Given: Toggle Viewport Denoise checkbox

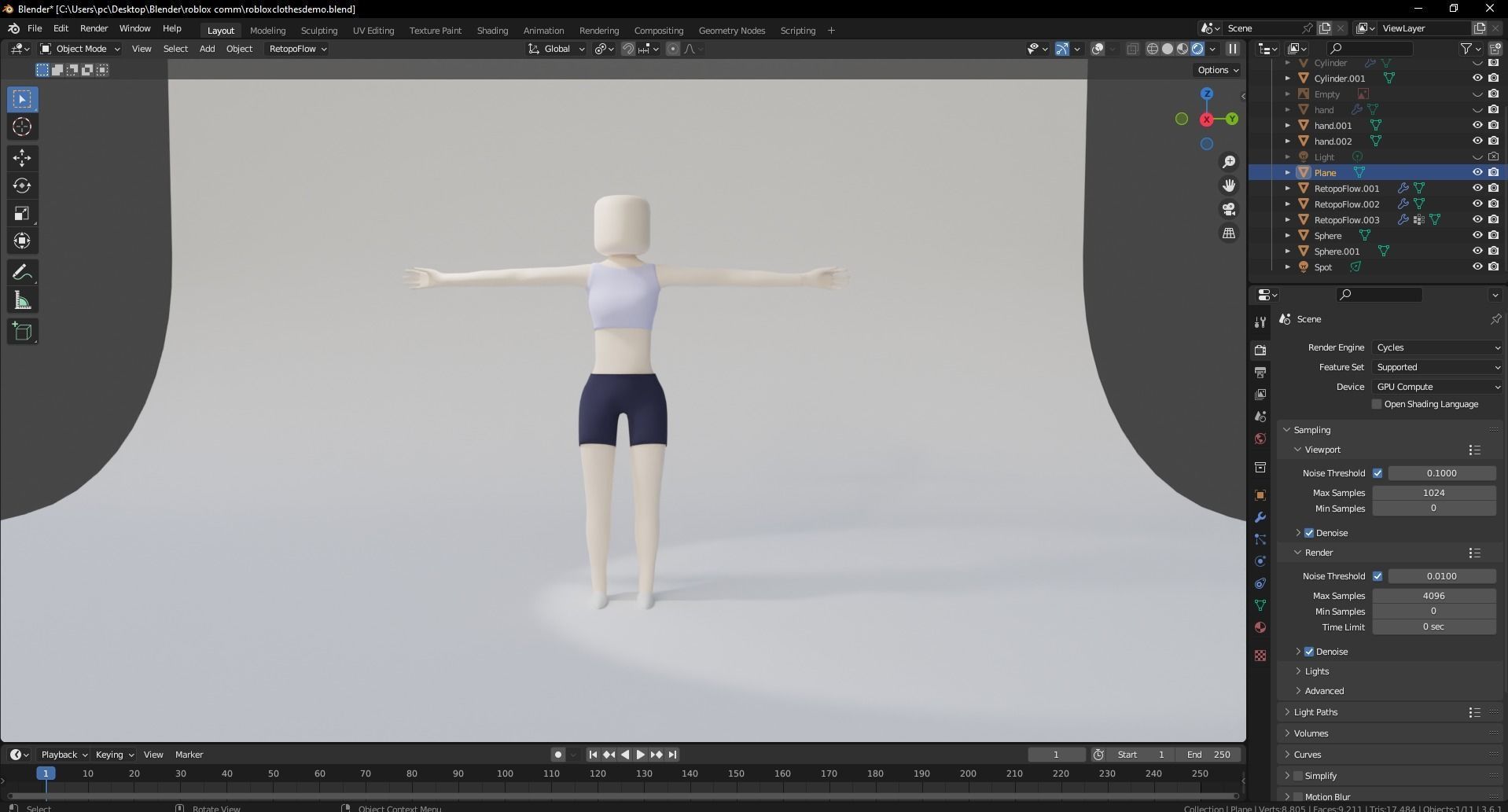Looking at the screenshot, I should [1309, 533].
